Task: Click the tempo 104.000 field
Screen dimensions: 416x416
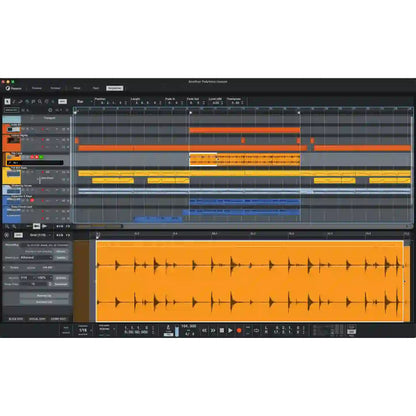Action: click(x=188, y=326)
